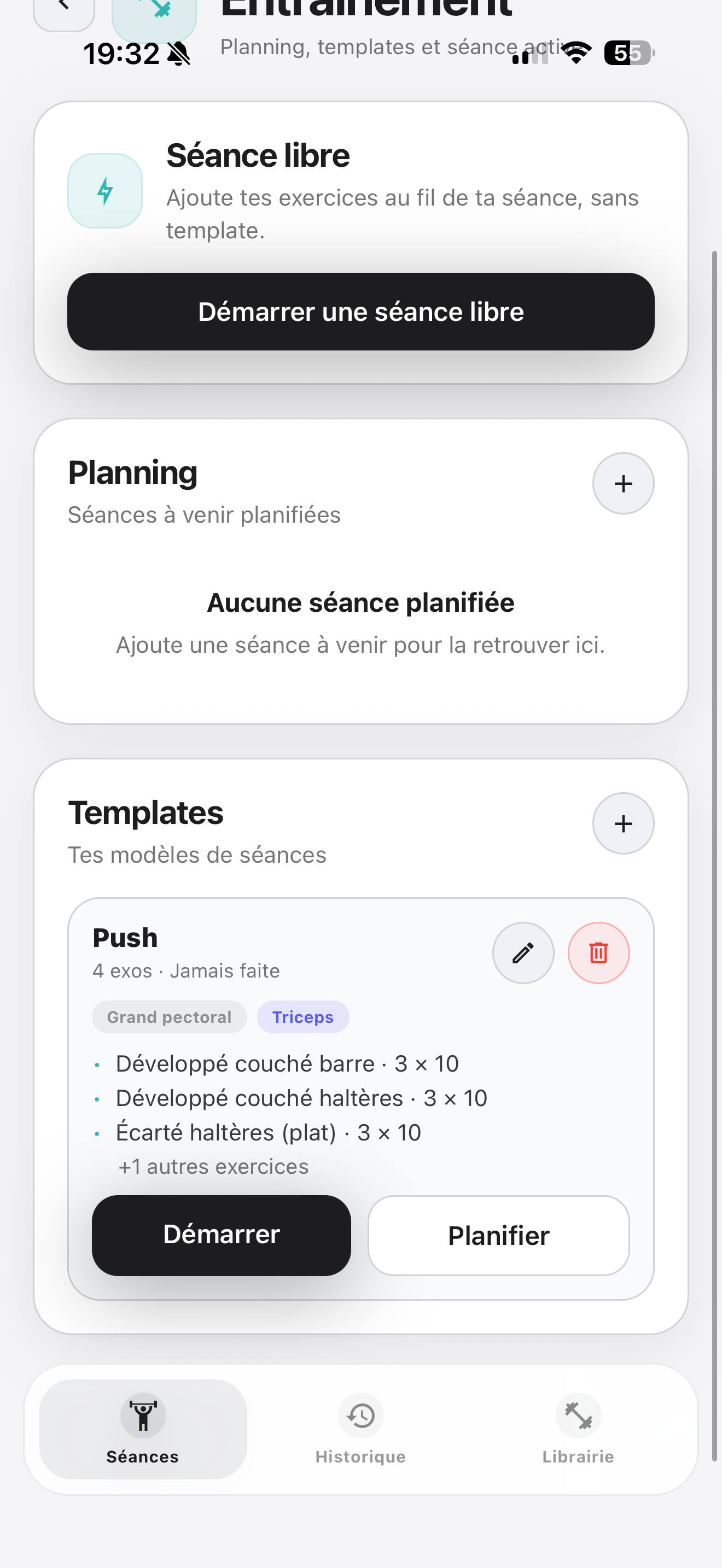722x1568 pixels.
Task: Expand the +1 autres exercices line
Action: [213, 1166]
